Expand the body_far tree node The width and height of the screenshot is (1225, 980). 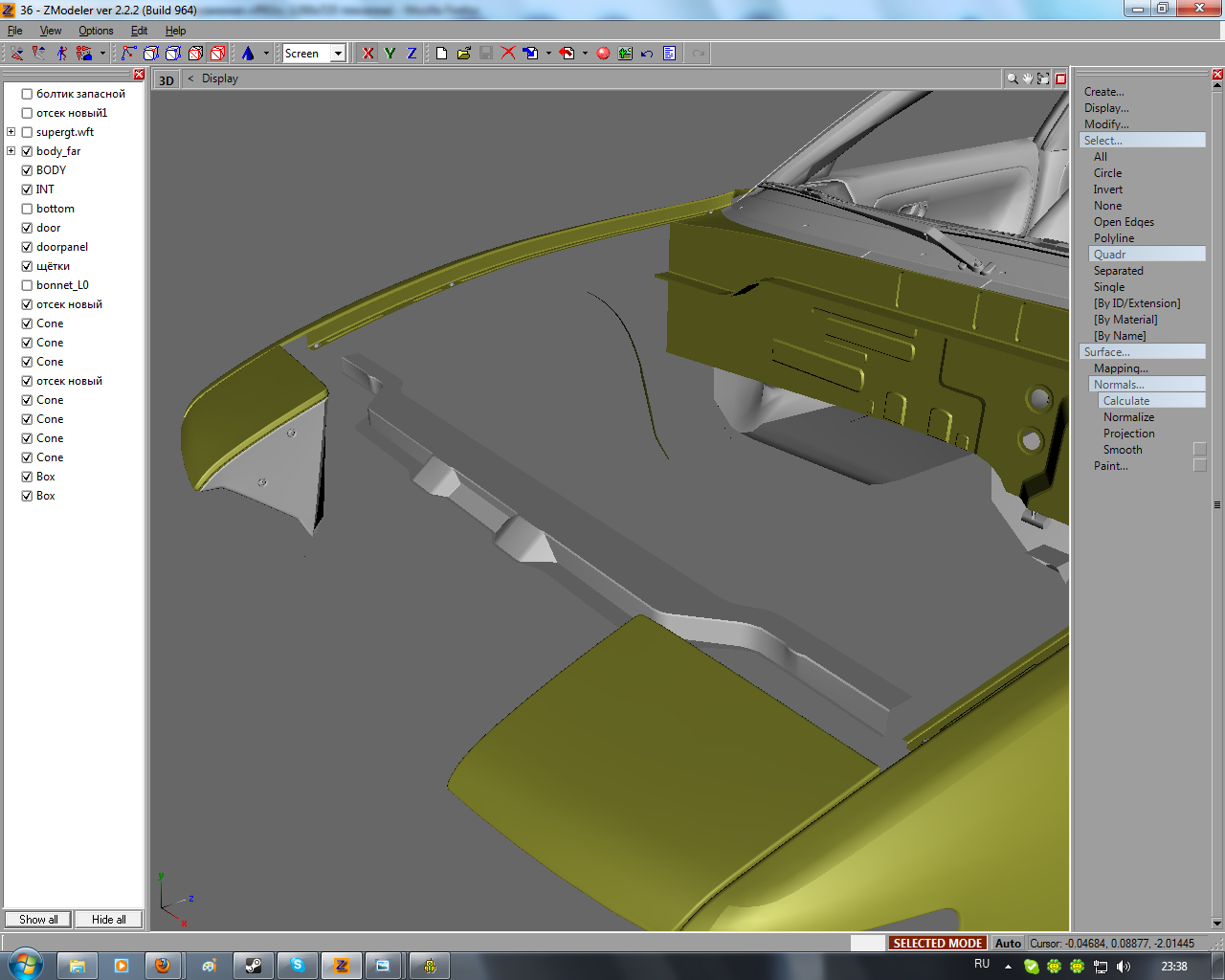click(x=11, y=151)
